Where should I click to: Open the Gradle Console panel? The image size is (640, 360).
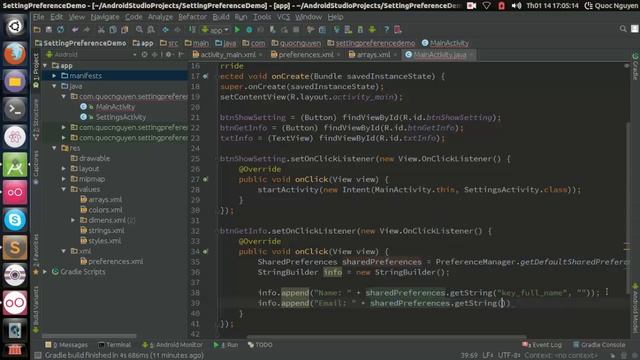[x=599, y=345]
